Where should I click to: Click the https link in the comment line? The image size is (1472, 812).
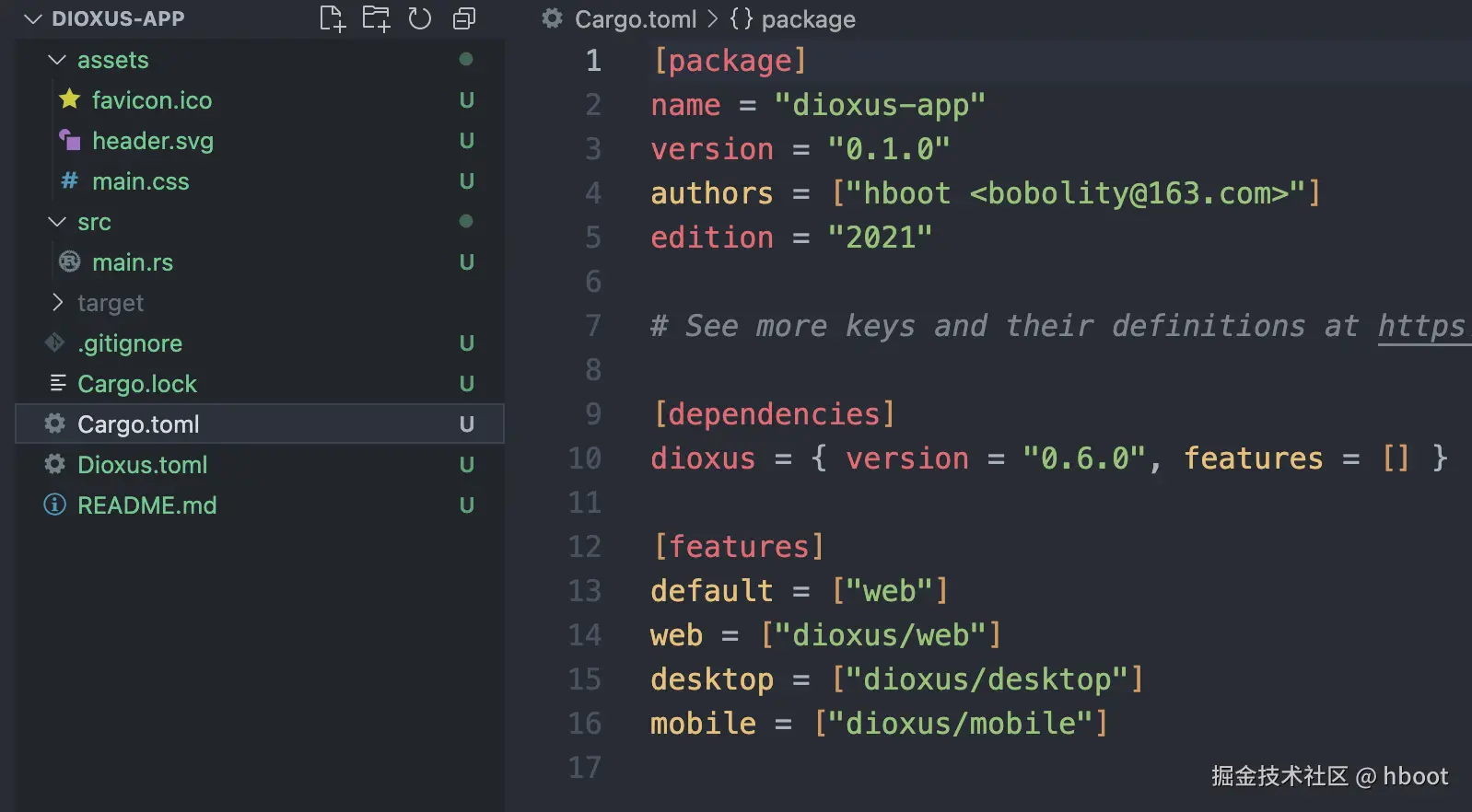coord(1422,326)
